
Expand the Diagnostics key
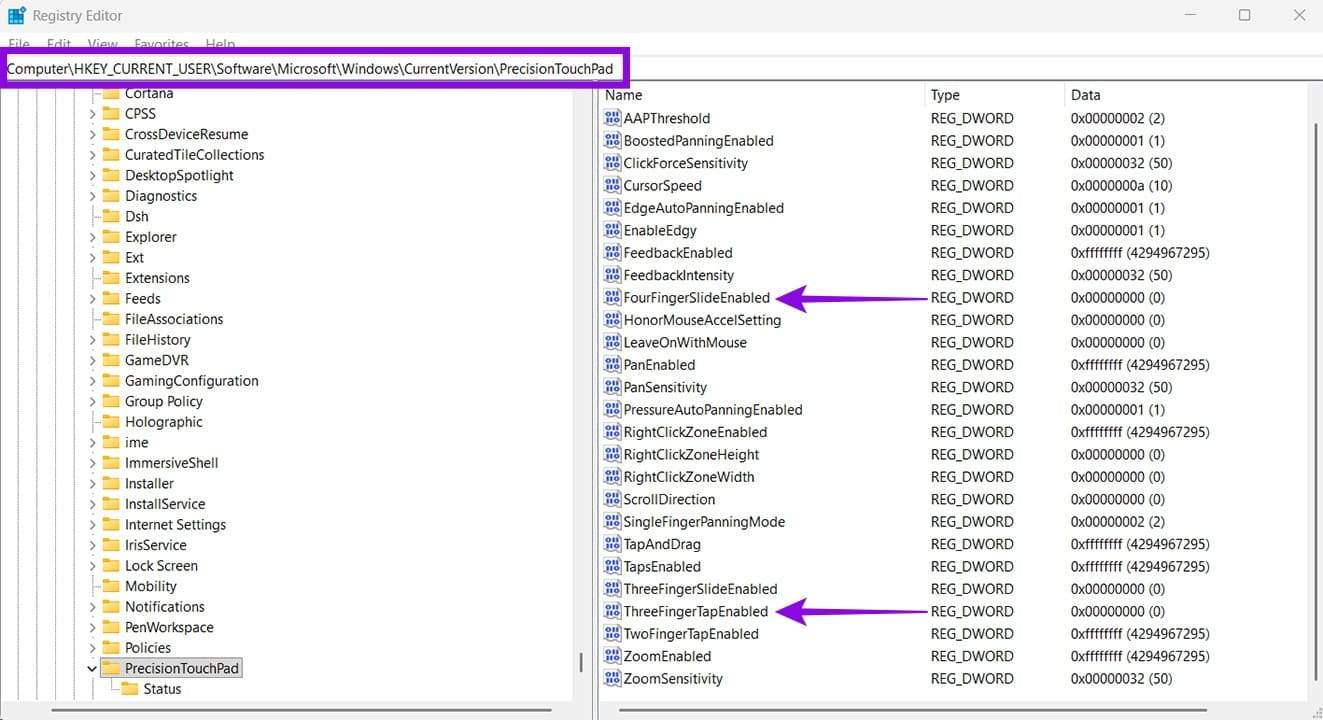pos(92,196)
